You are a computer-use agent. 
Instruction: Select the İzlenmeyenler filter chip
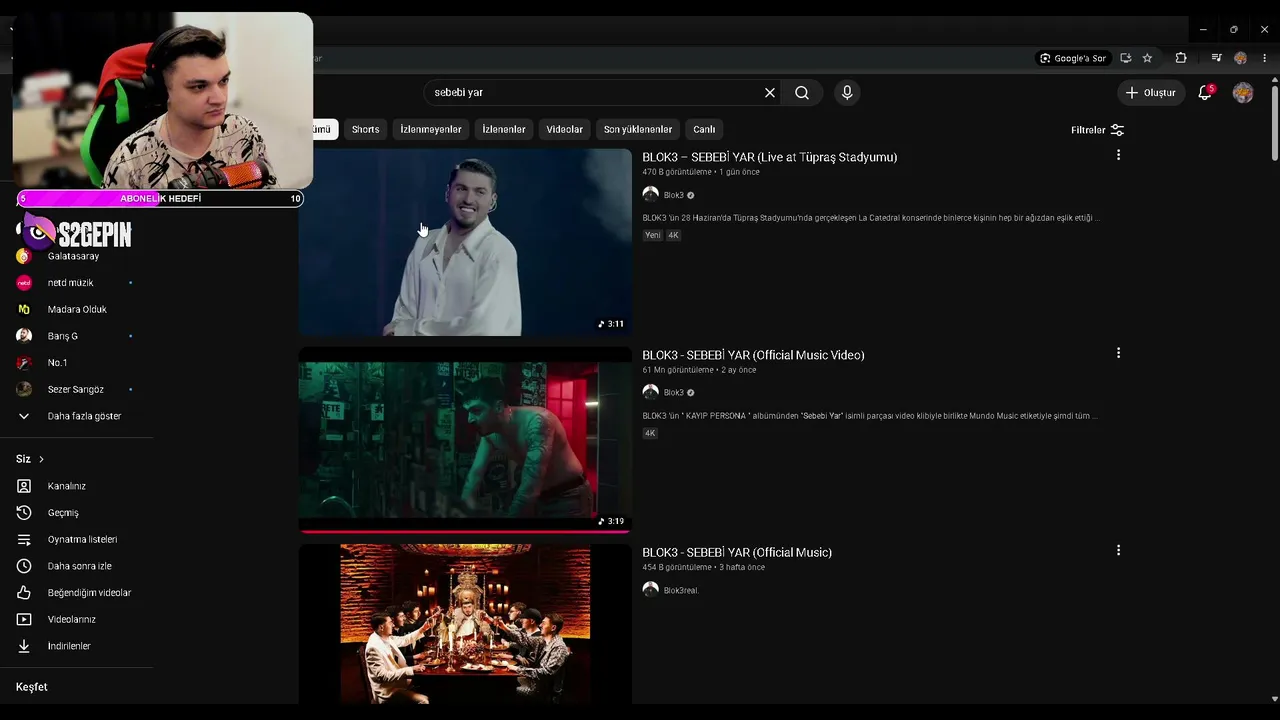431,129
